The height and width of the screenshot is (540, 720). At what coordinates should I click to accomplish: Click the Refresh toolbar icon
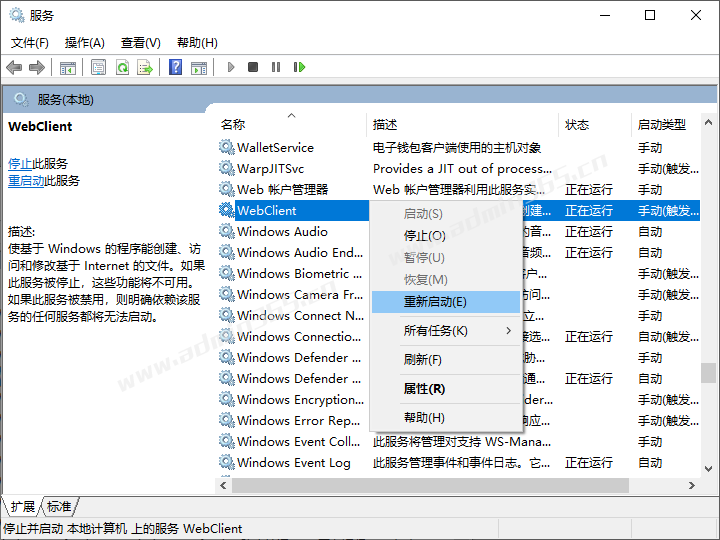(x=122, y=68)
